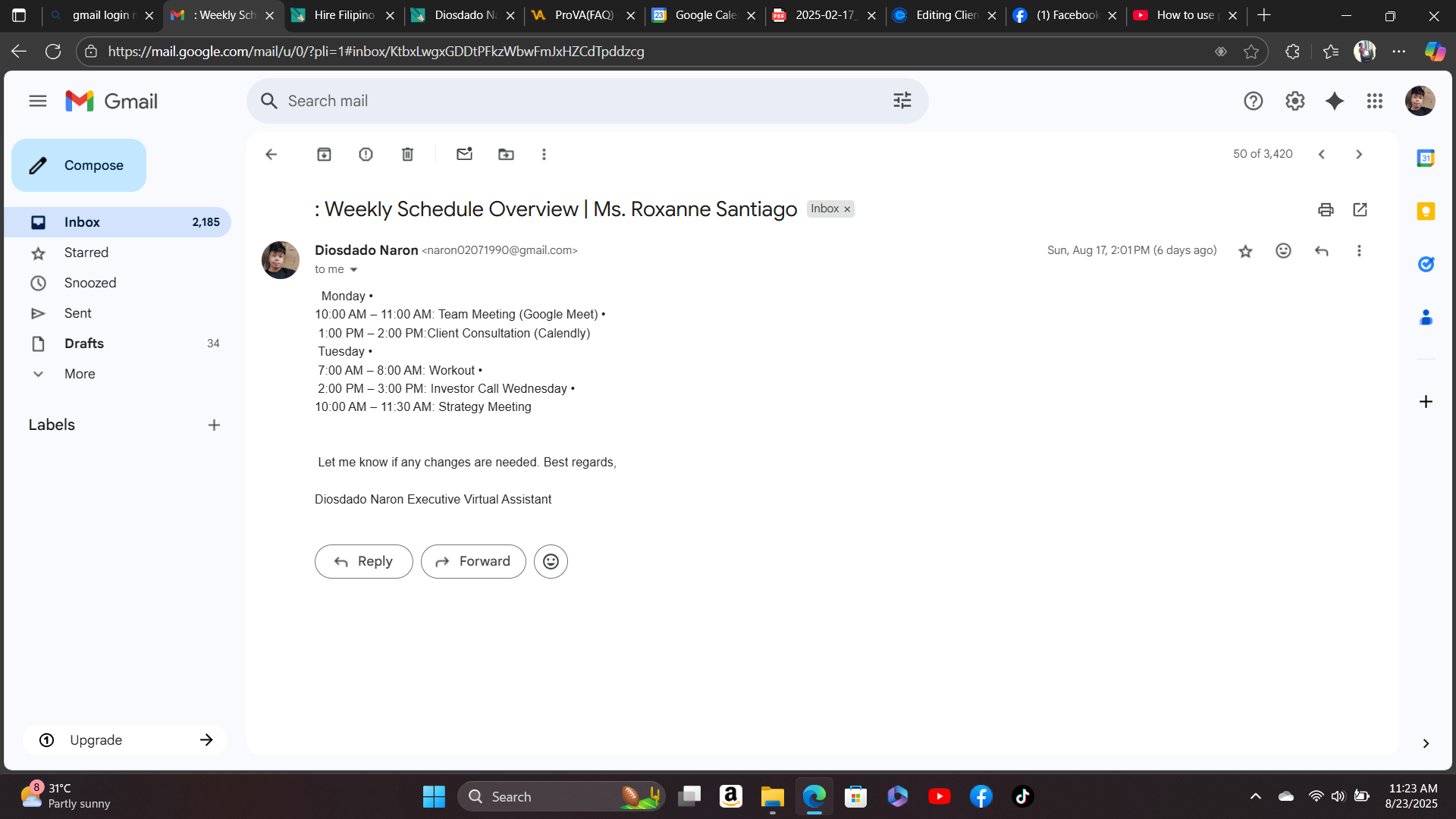Expand the More section in the sidebar
This screenshot has height=819, width=1456.
[80, 374]
